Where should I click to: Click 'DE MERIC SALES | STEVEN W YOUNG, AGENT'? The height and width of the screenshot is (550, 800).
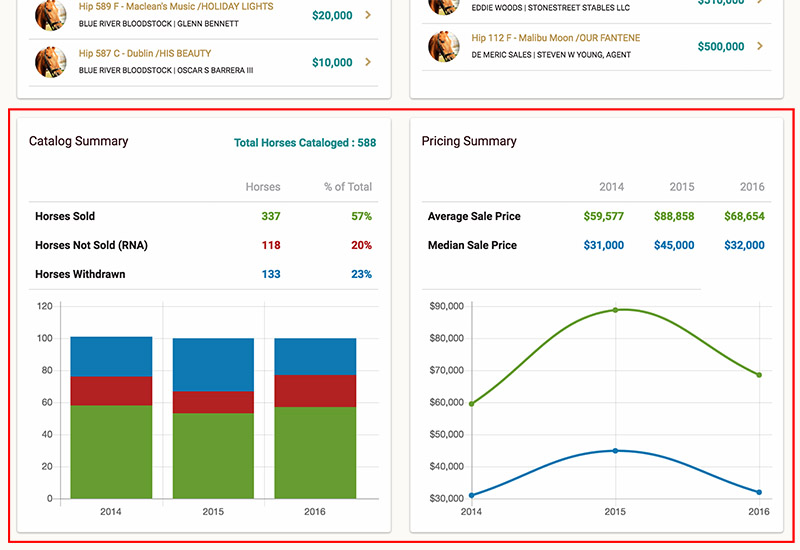(551, 55)
